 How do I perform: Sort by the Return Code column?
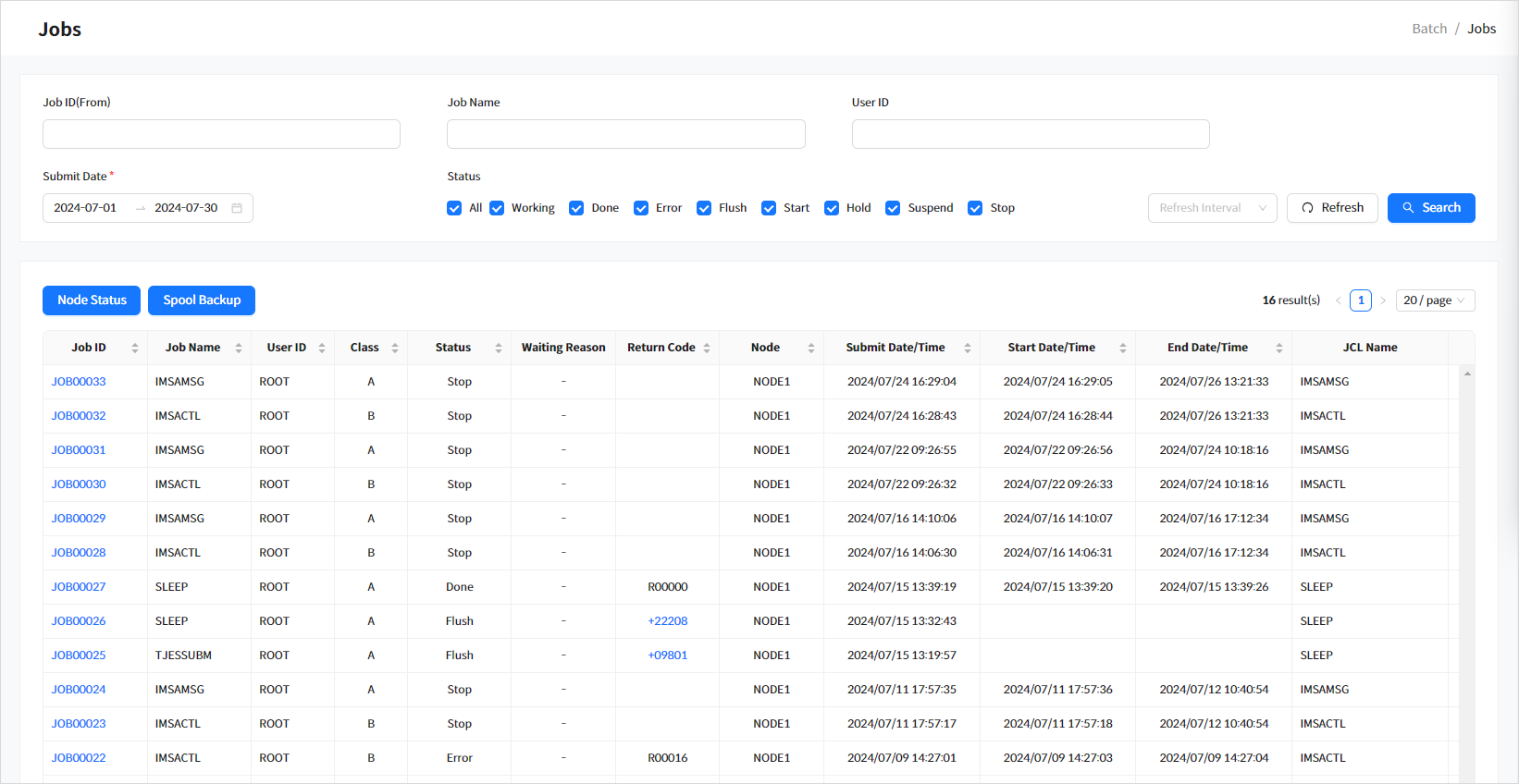click(x=707, y=348)
